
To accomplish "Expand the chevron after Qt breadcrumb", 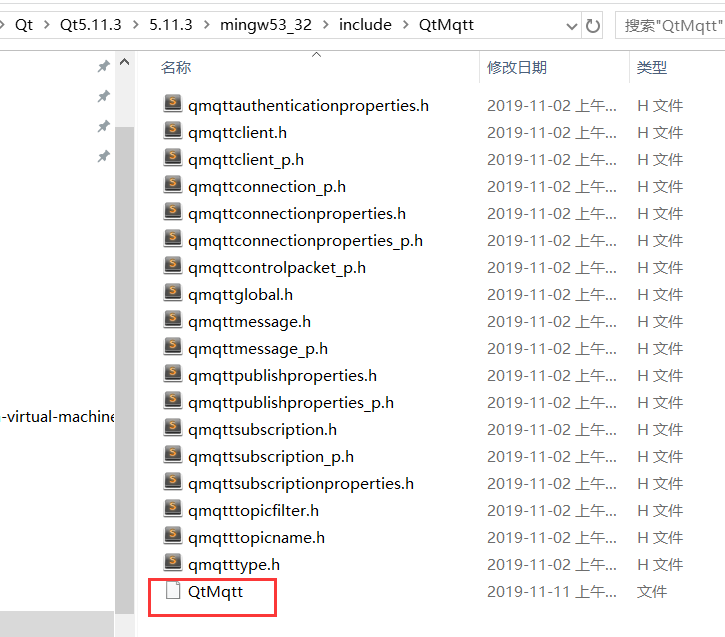I will pyautogui.click(x=47, y=24).
